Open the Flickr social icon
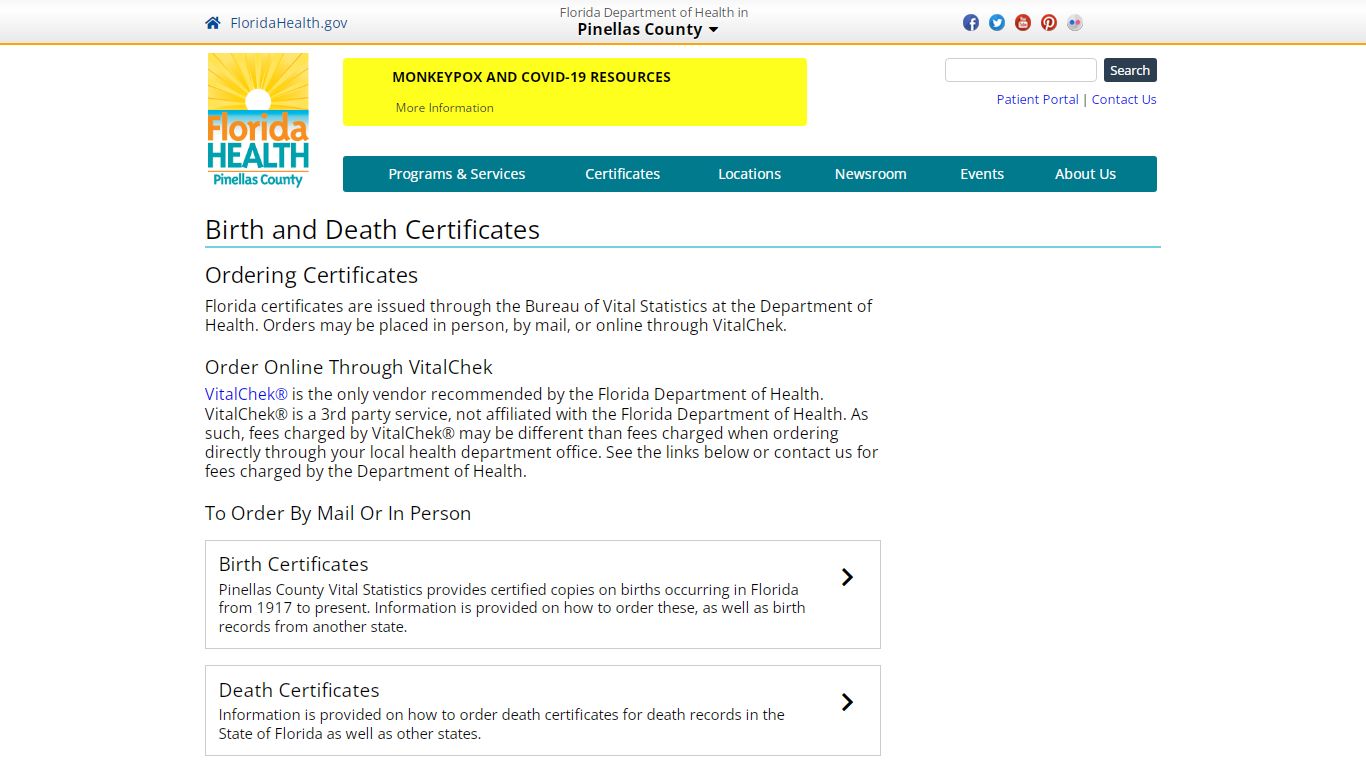This screenshot has width=1366, height=768. (x=1075, y=22)
